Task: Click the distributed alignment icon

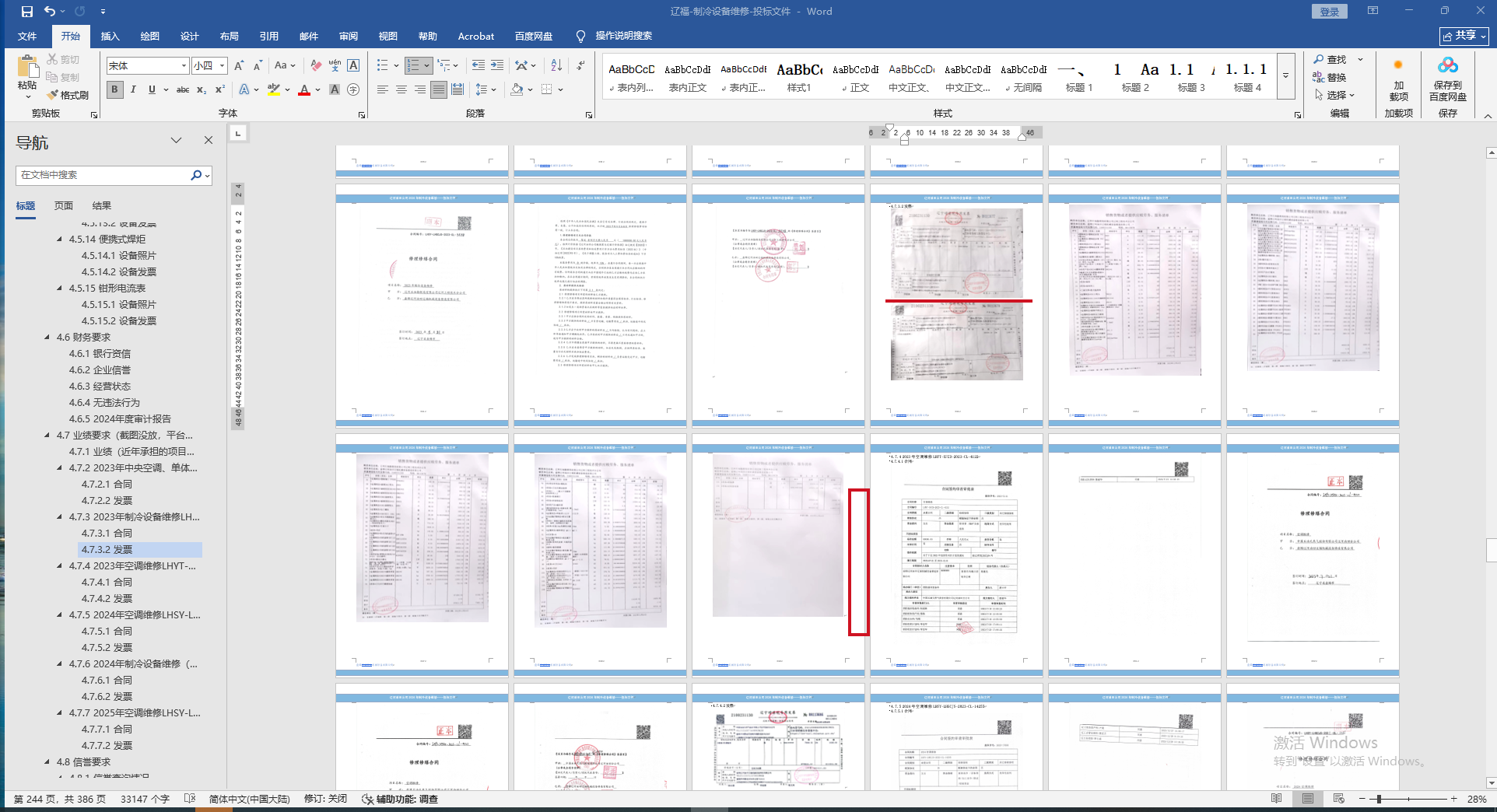Action: point(458,90)
